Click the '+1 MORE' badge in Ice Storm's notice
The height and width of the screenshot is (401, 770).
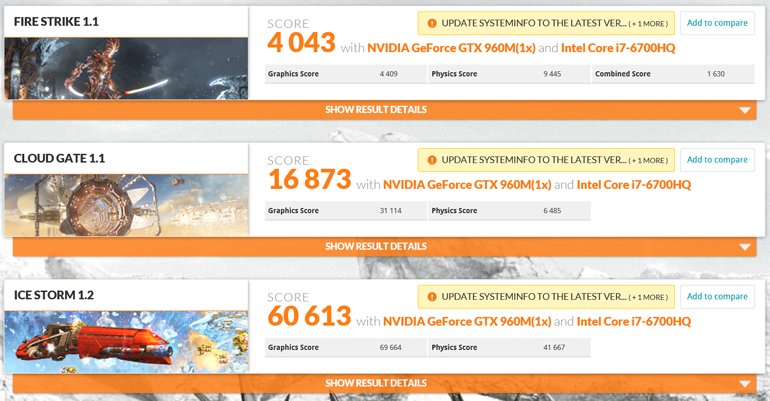(x=648, y=298)
